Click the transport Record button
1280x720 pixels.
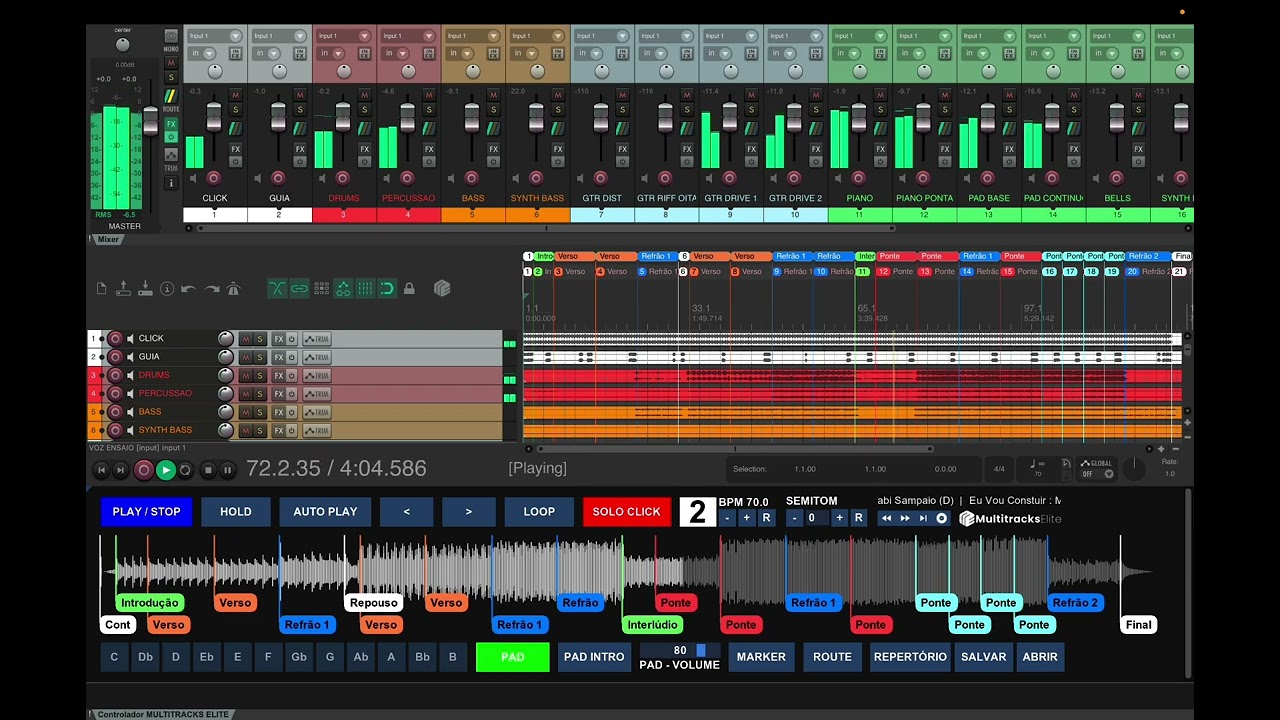144,469
